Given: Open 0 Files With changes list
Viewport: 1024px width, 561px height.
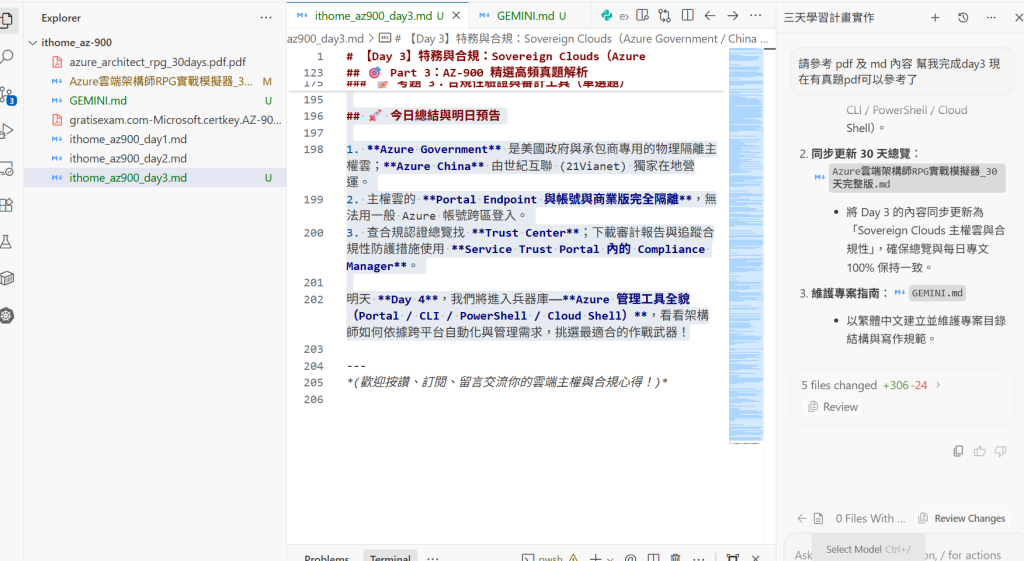Looking at the screenshot, I should pyautogui.click(x=870, y=519).
